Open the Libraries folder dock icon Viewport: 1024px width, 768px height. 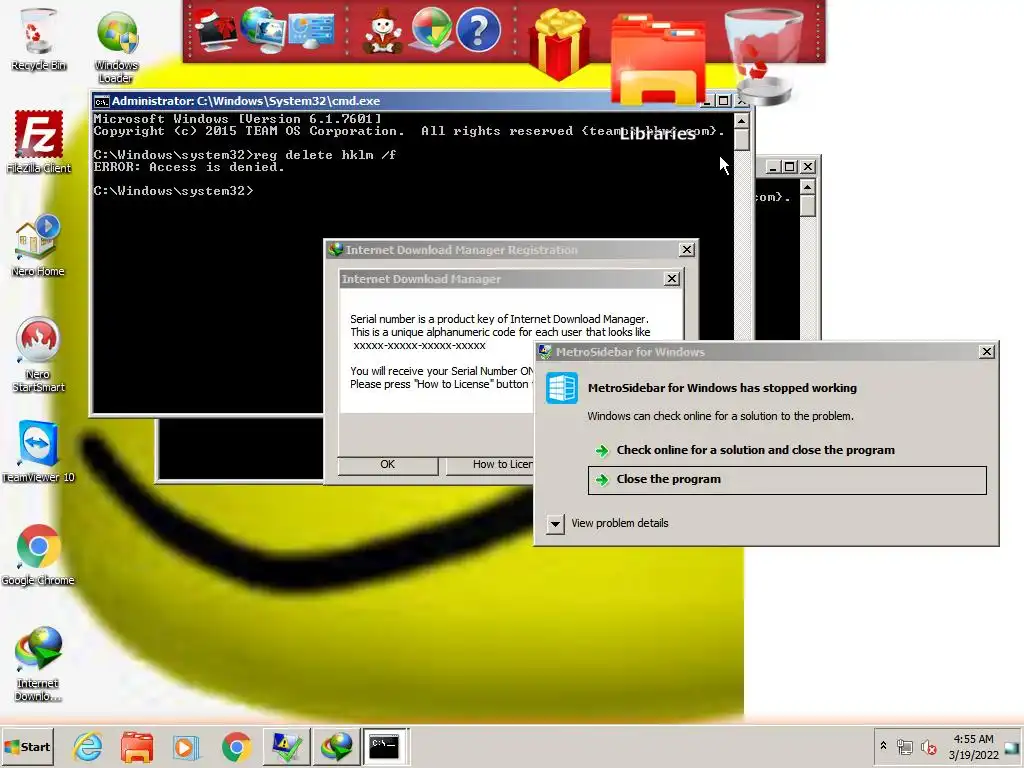pyautogui.click(x=658, y=60)
